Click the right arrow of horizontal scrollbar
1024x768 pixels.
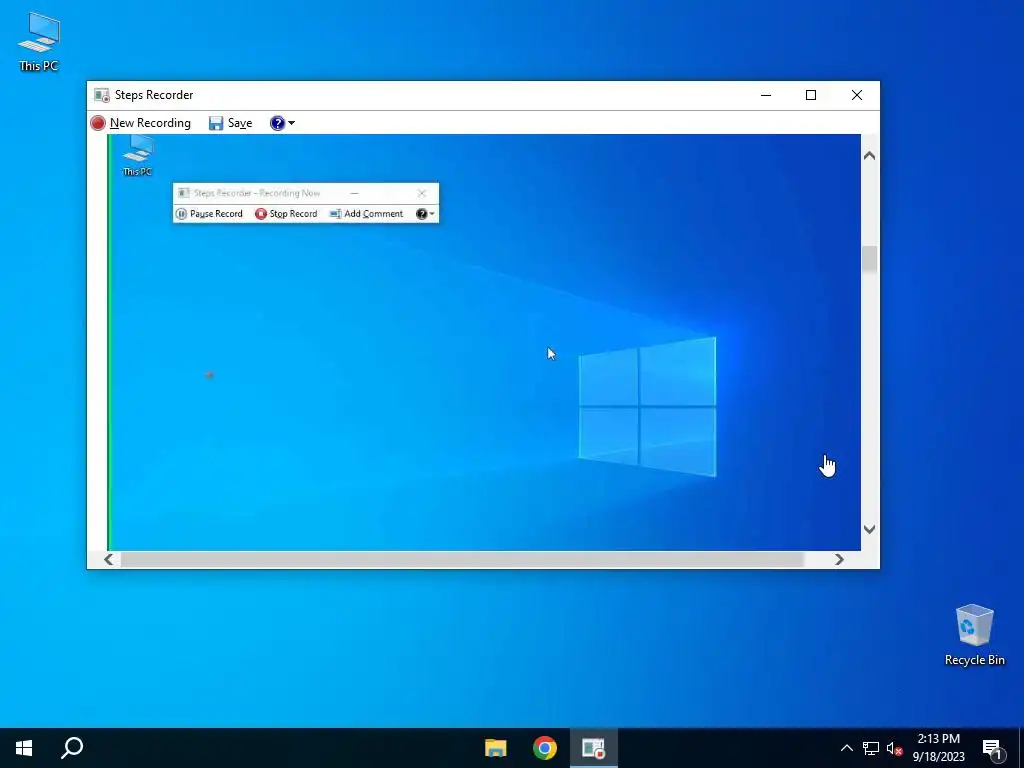click(x=839, y=560)
